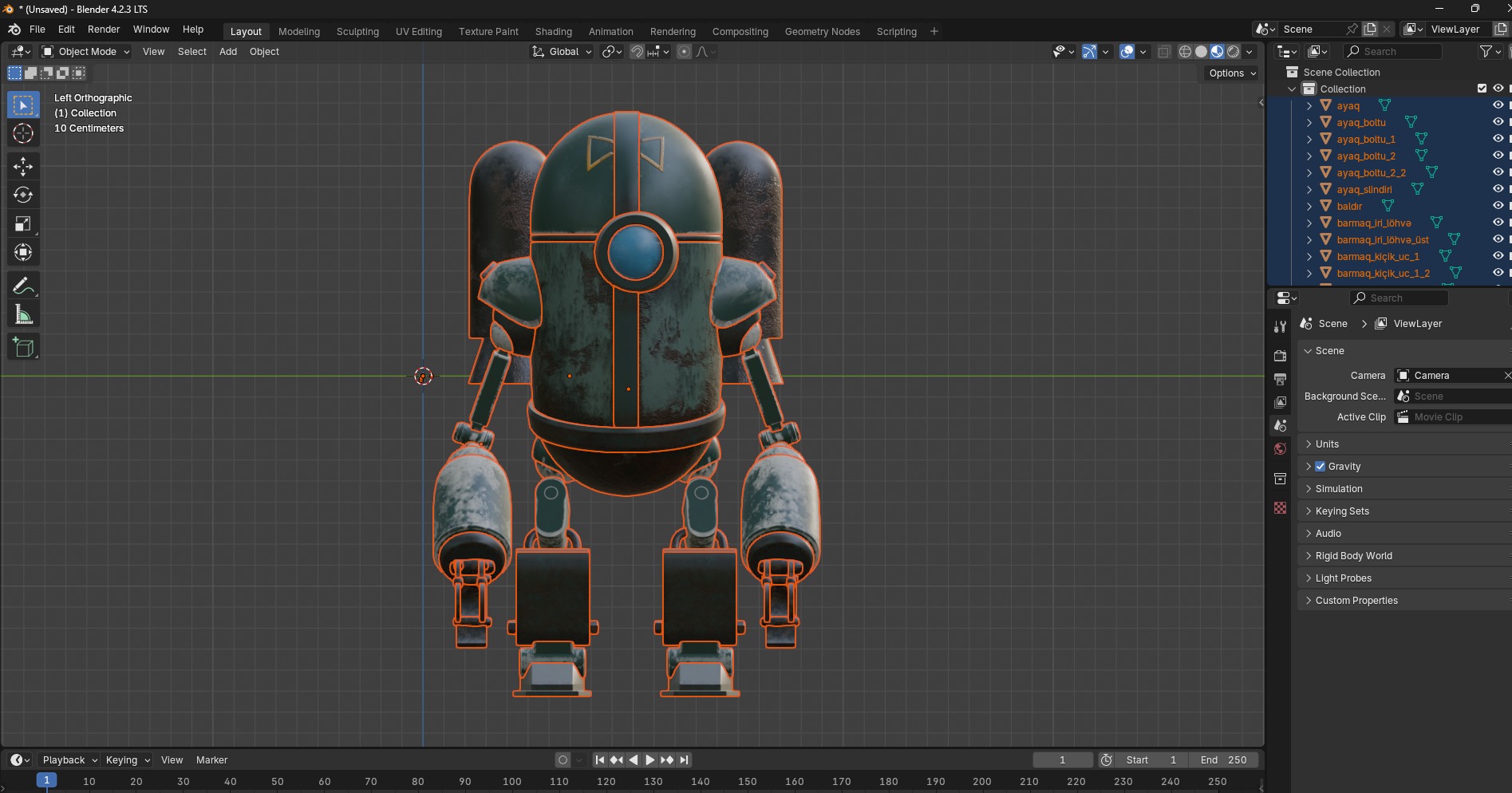Screen dimensions: 1512x793
Task: Add a new workspace tab
Action: pyautogui.click(x=934, y=31)
